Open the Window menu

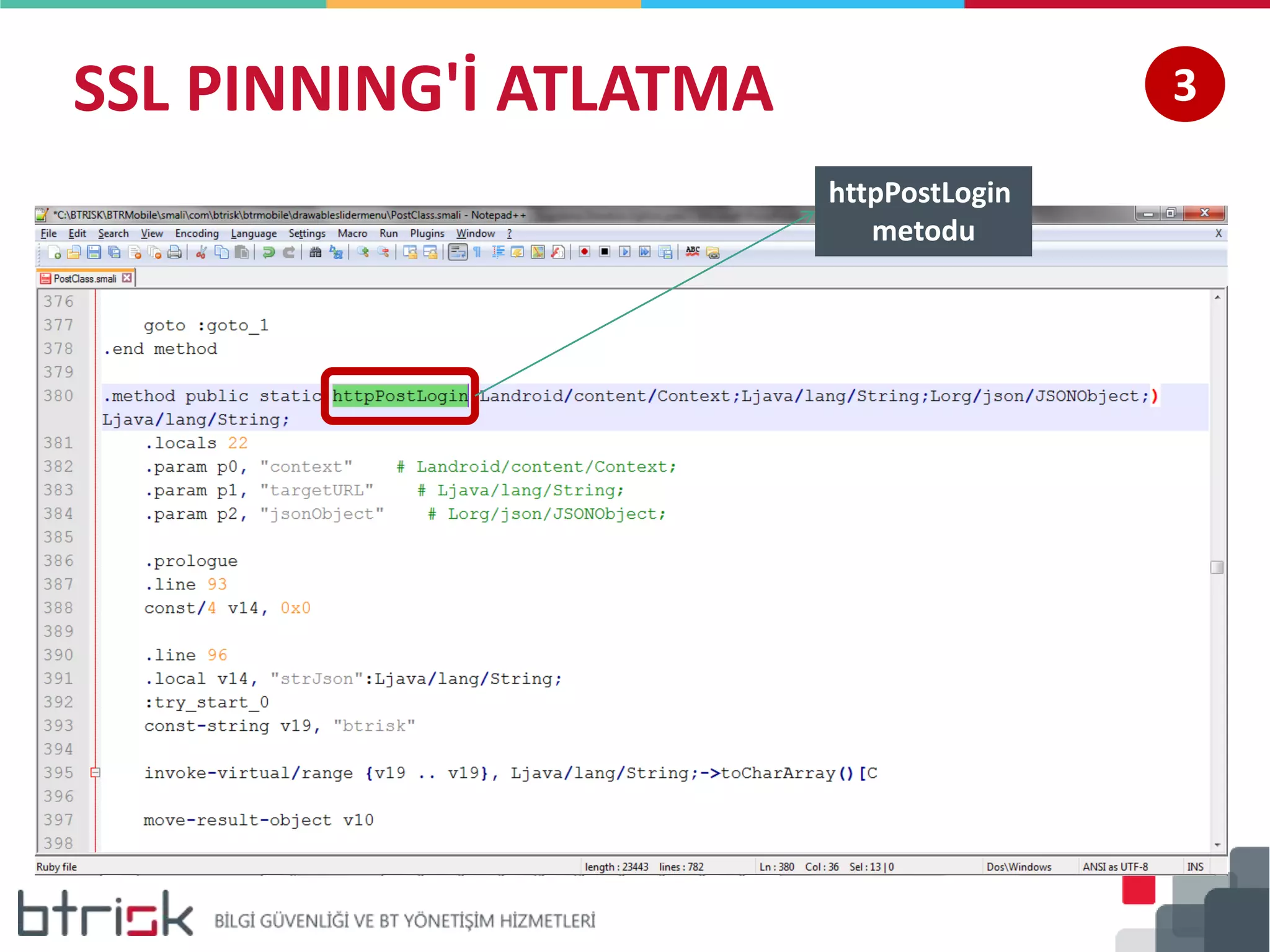pos(476,234)
